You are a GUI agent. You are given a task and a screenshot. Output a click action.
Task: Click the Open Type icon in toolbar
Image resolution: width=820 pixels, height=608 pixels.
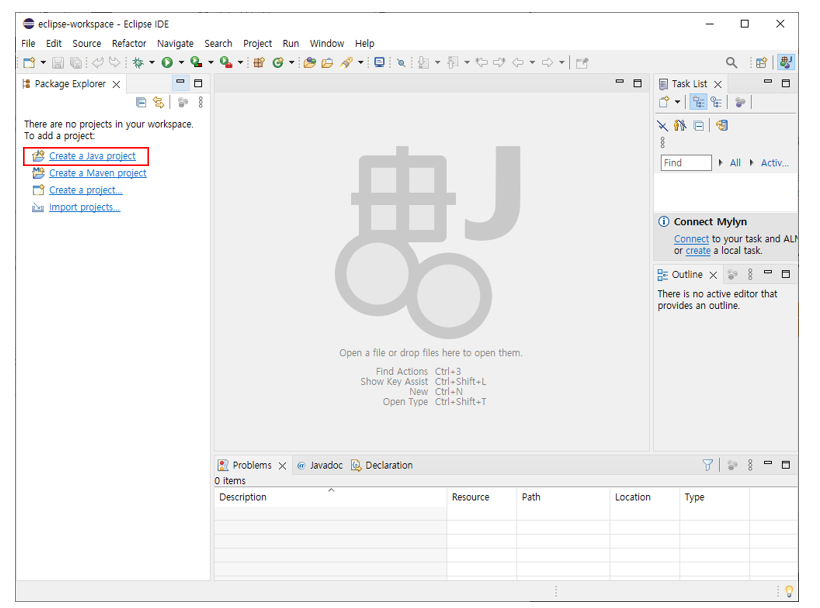click(310, 63)
